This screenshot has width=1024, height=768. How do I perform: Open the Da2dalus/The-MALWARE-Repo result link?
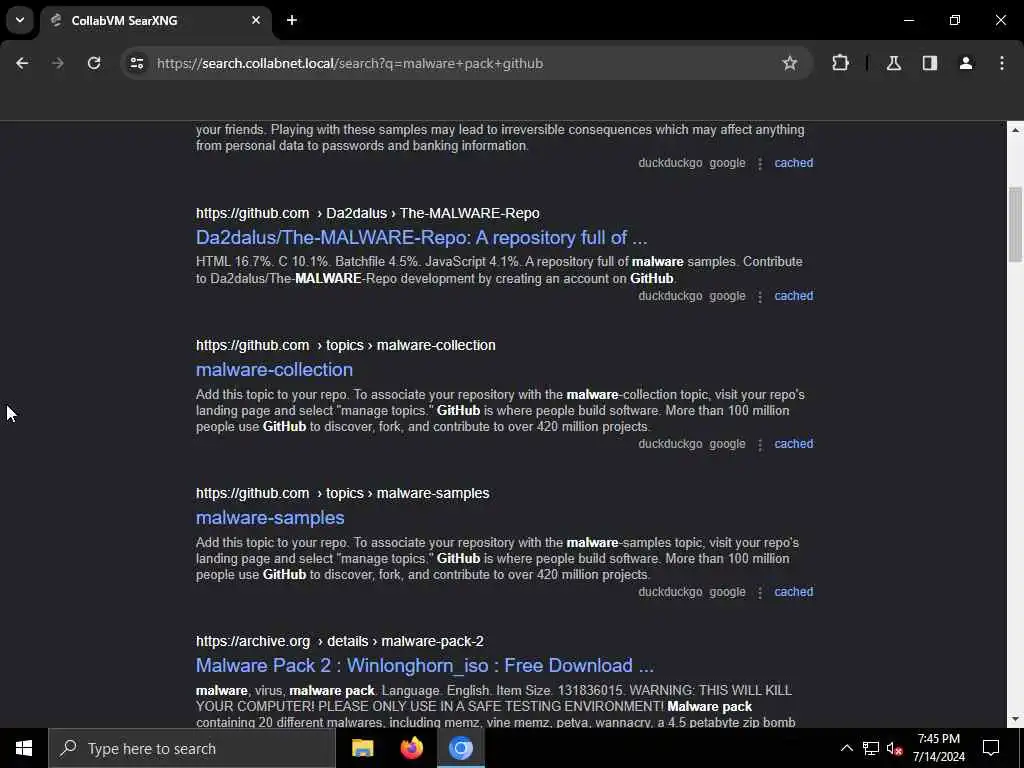click(421, 238)
